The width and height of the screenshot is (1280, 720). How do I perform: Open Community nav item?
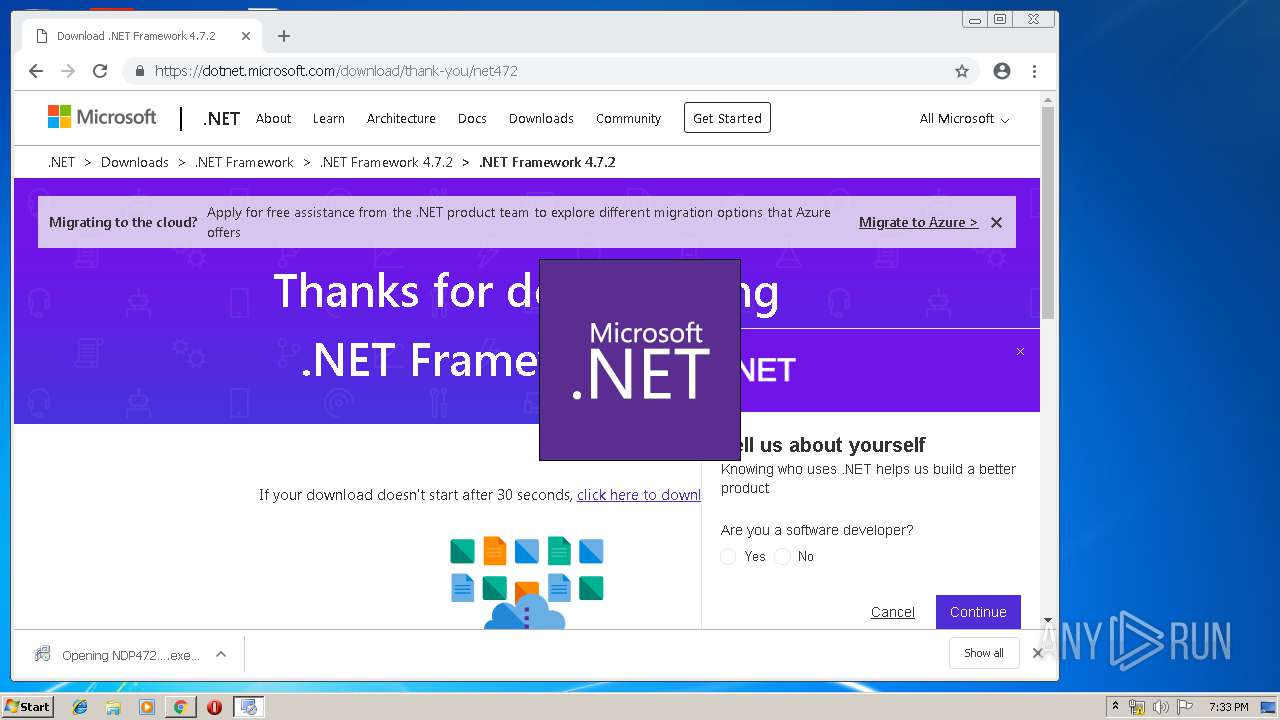(628, 118)
